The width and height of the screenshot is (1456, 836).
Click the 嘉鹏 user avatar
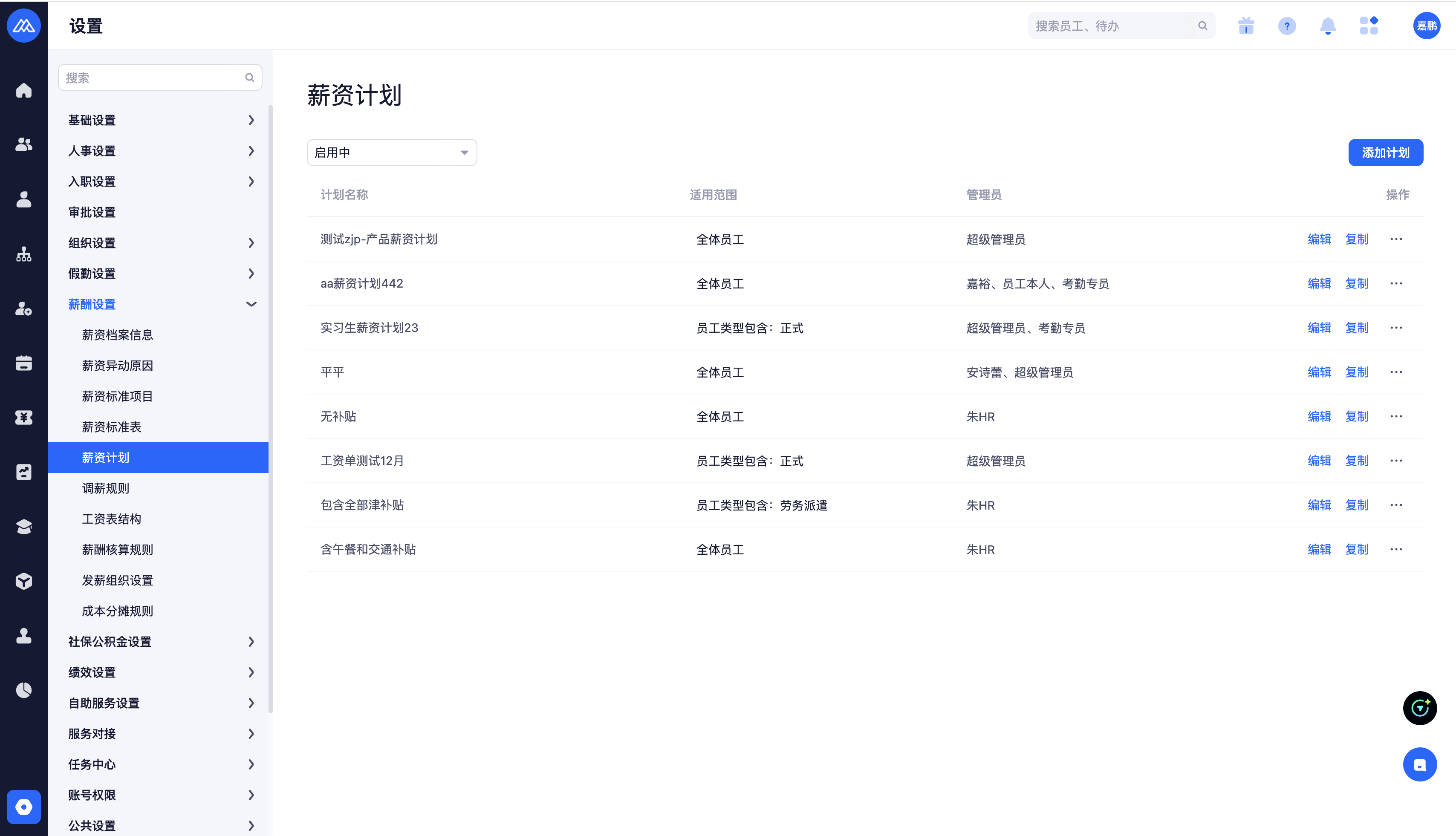(x=1426, y=26)
